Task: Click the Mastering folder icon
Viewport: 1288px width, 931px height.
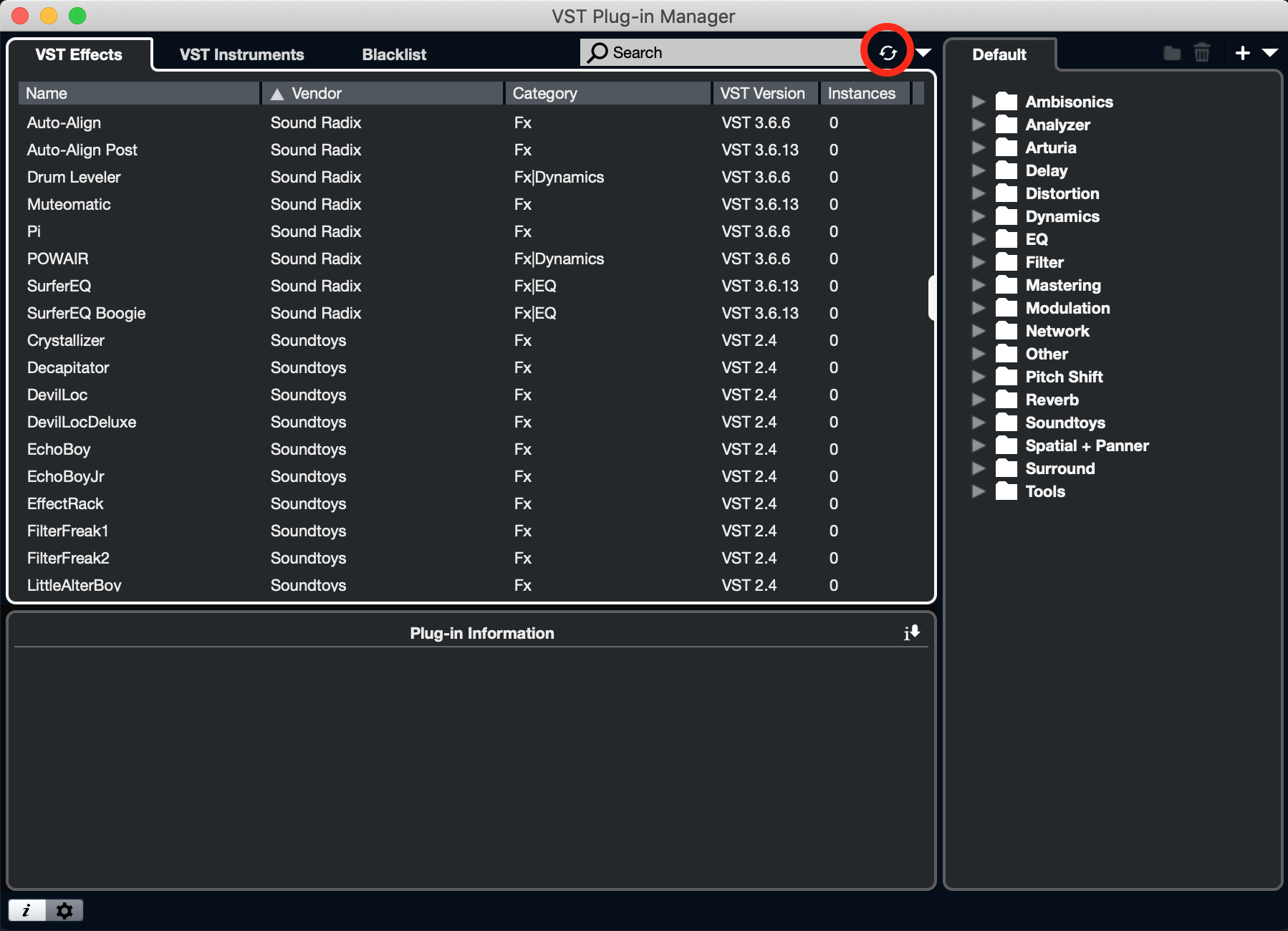Action: tap(1006, 284)
